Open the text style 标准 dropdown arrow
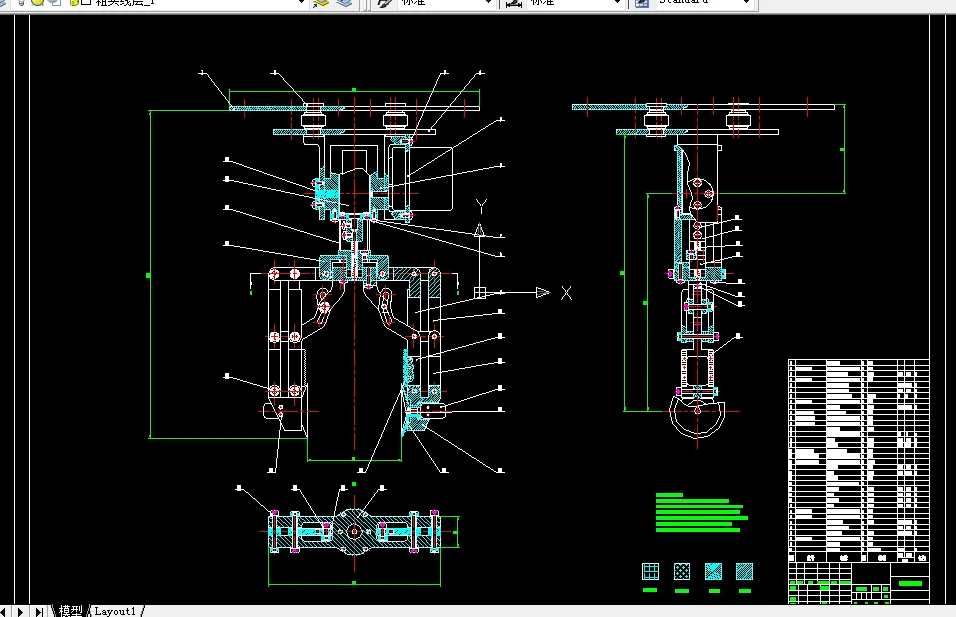Viewport: 956px width, 617px height. click(488, 3)
